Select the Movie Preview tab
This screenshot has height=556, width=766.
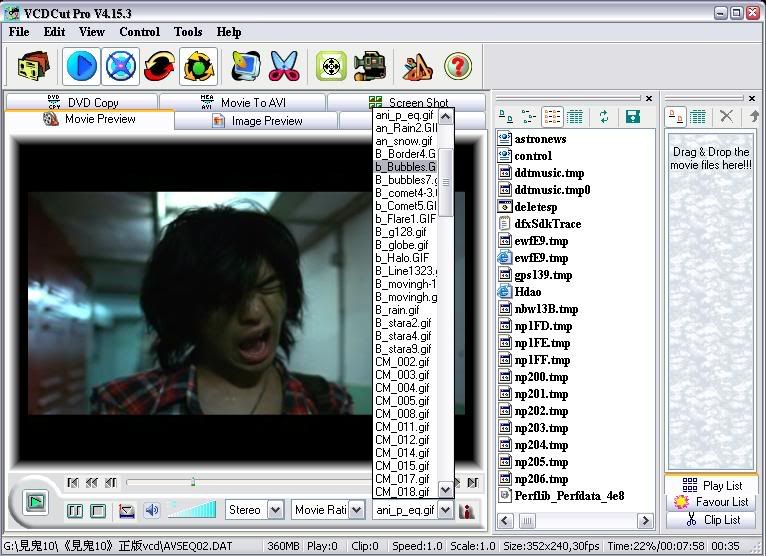pos(89,119)
